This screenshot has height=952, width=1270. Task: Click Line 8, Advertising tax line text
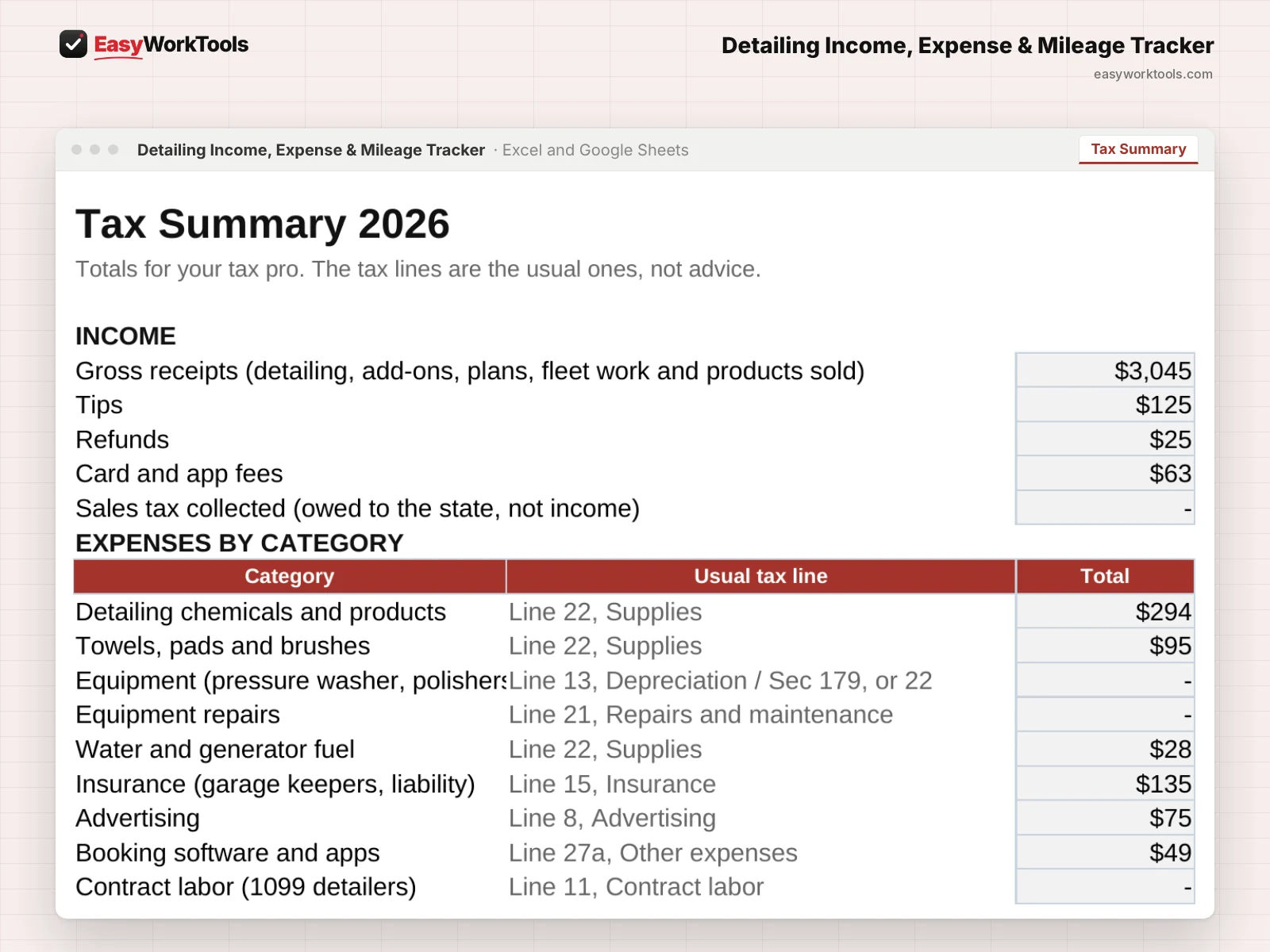(612, 818)
